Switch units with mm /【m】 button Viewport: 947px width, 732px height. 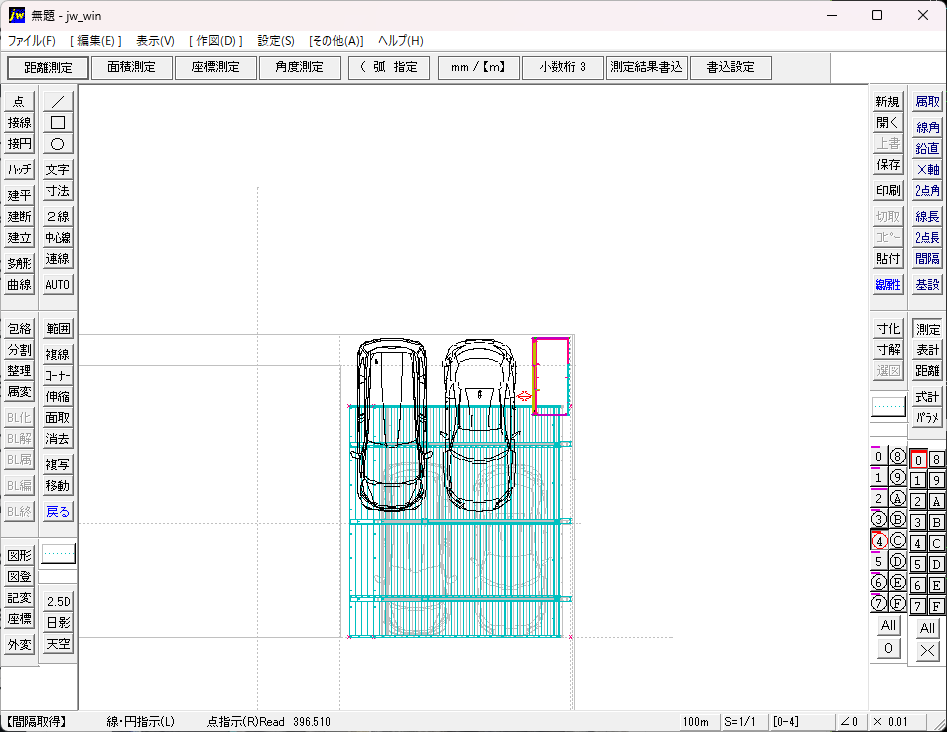coord(478,67)
